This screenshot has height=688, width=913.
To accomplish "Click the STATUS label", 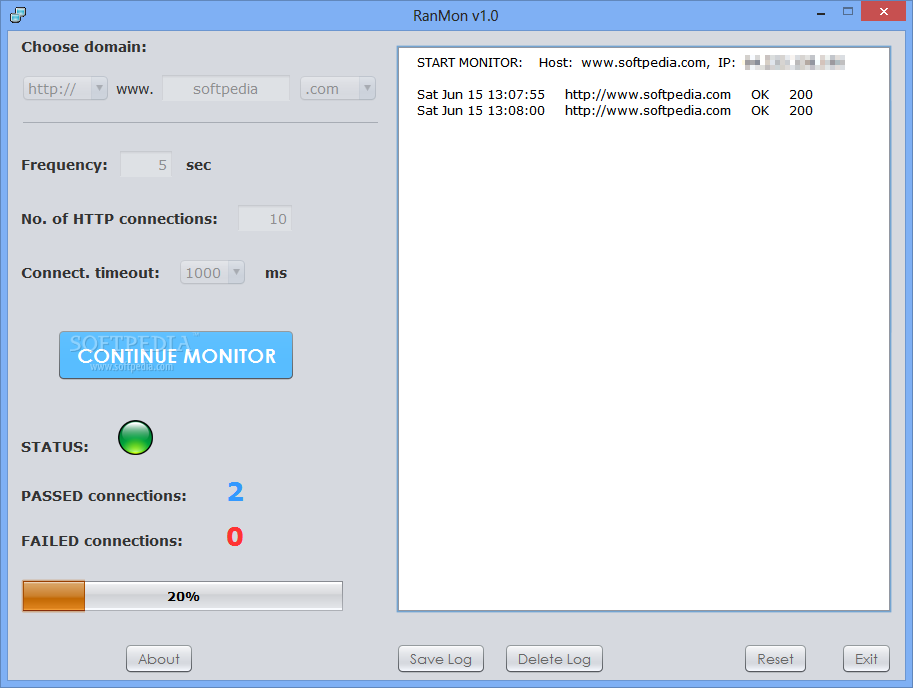I will [x=55, y=447].
